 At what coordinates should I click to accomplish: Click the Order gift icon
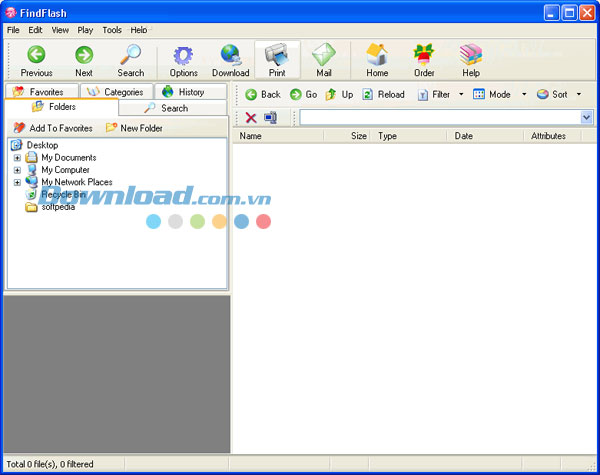tap(424, 55)
